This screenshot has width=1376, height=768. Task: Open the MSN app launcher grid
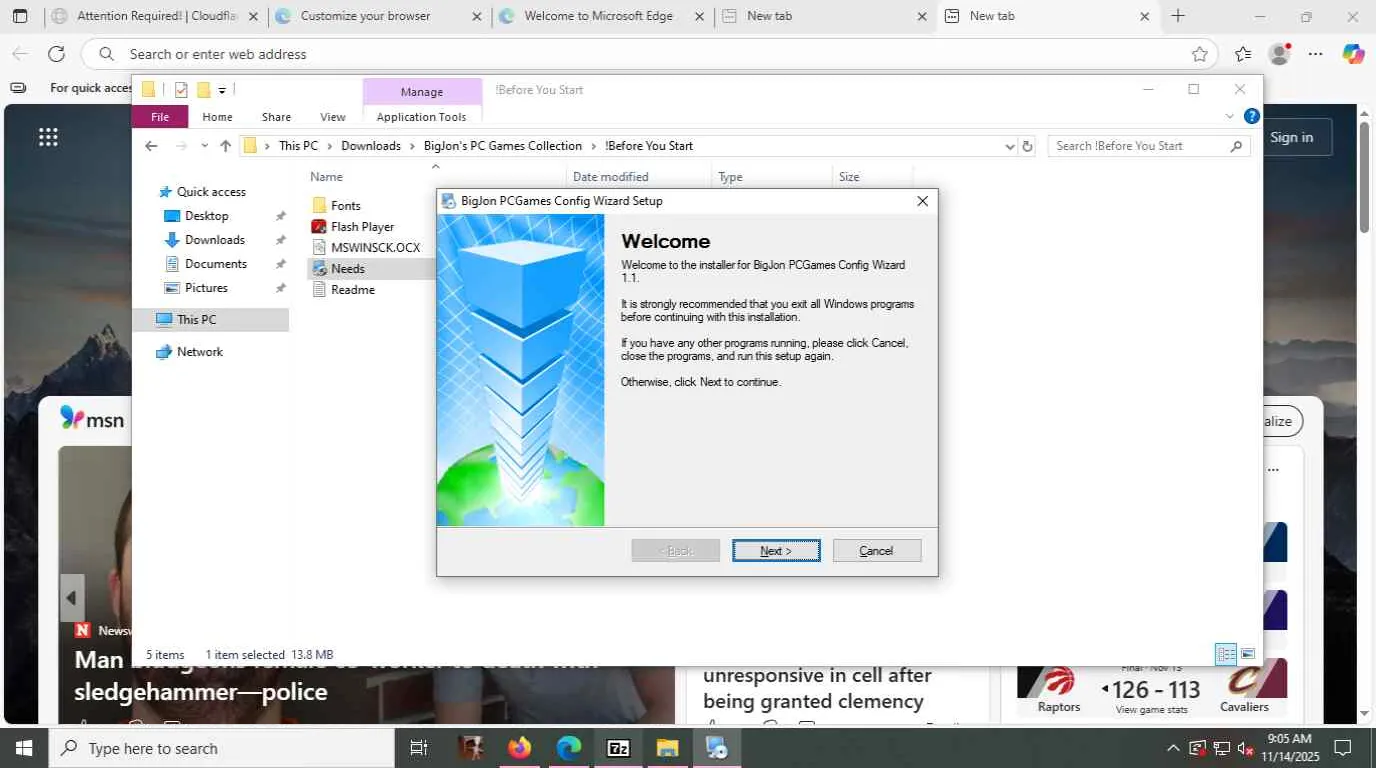tap(48, 138)
